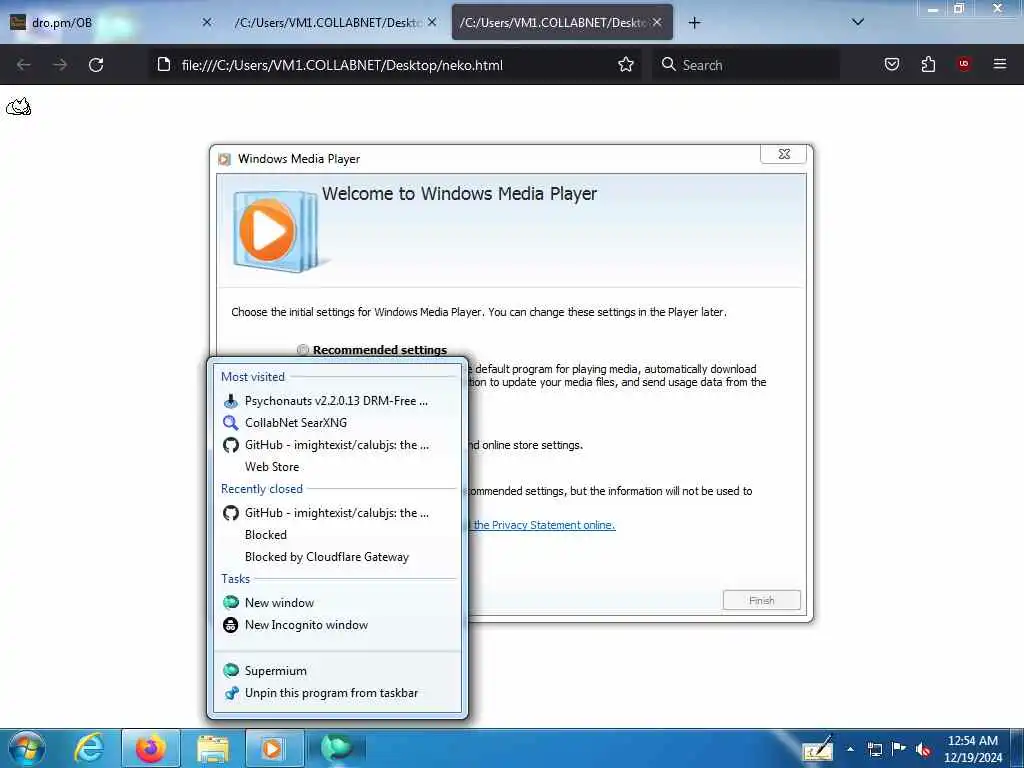Reopen the Blocked entry in Recently closed

tap(338, 535)
